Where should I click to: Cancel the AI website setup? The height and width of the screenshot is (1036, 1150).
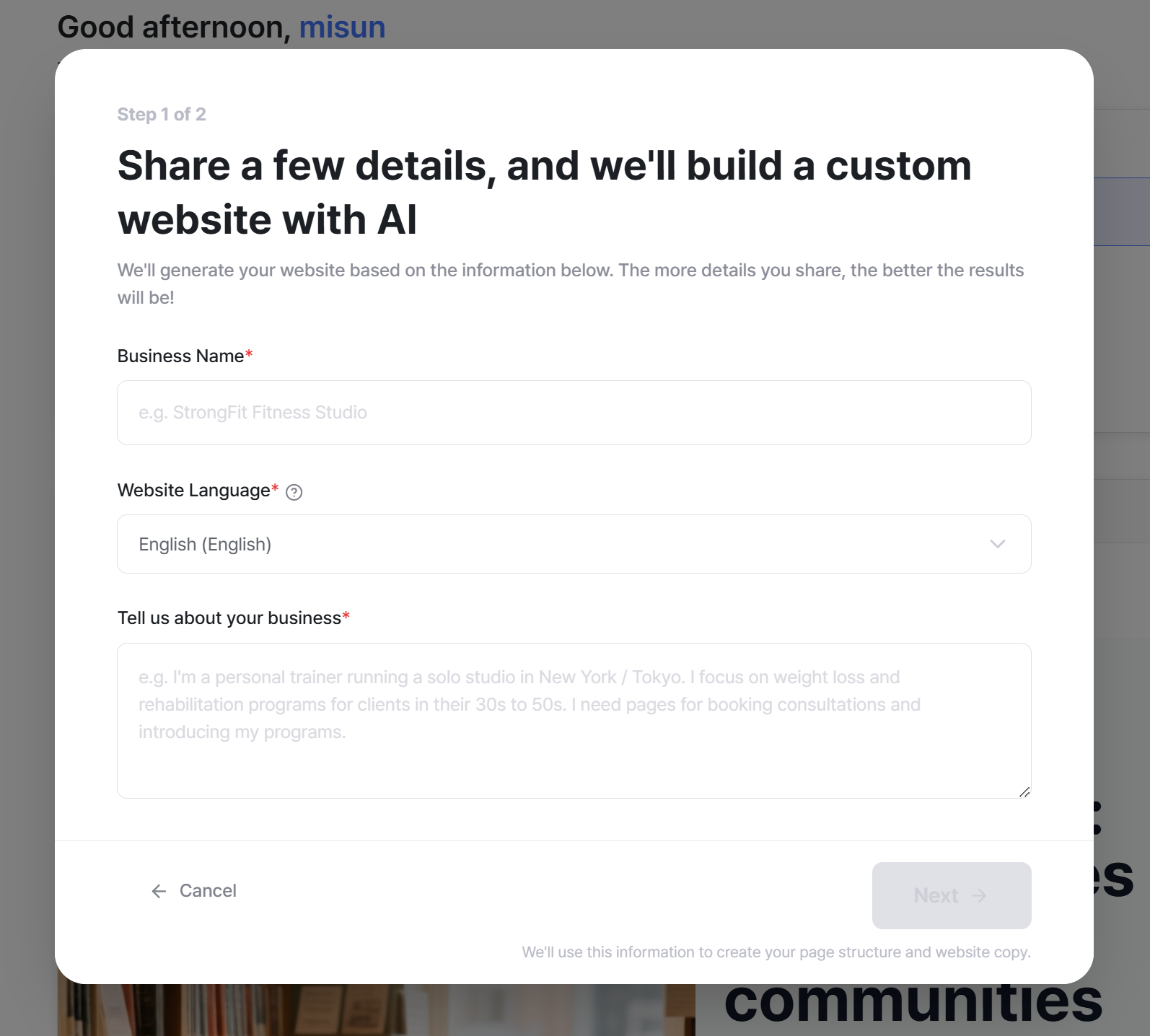coord(193,891)
